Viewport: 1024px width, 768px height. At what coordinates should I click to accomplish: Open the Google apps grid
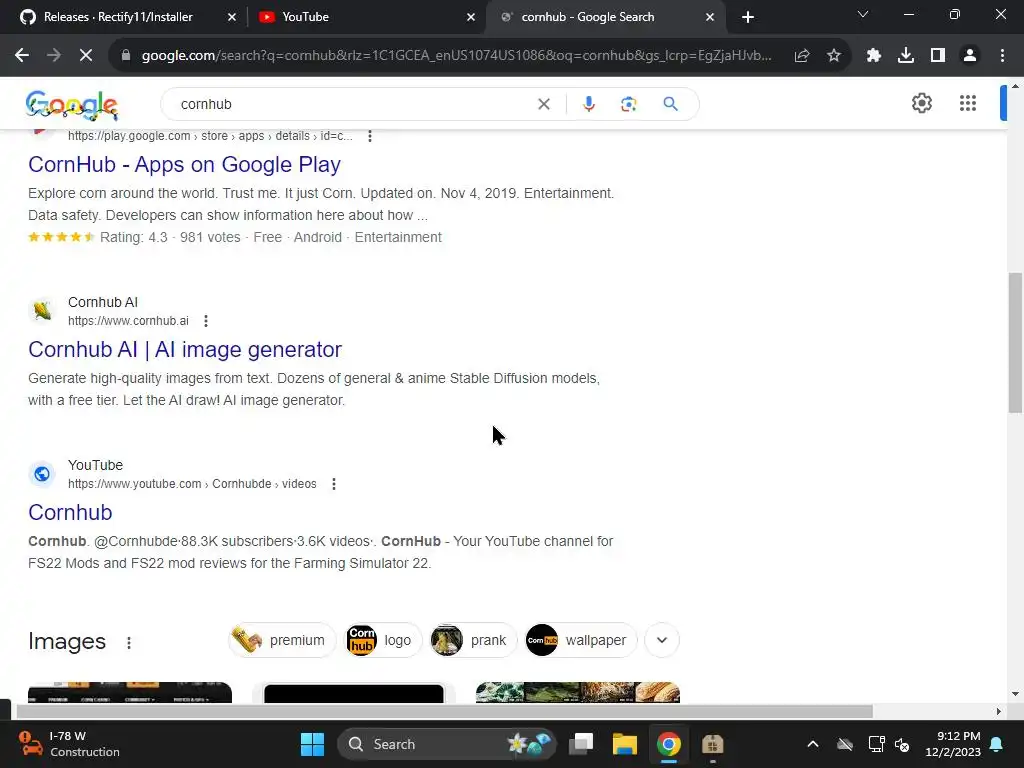968,103
